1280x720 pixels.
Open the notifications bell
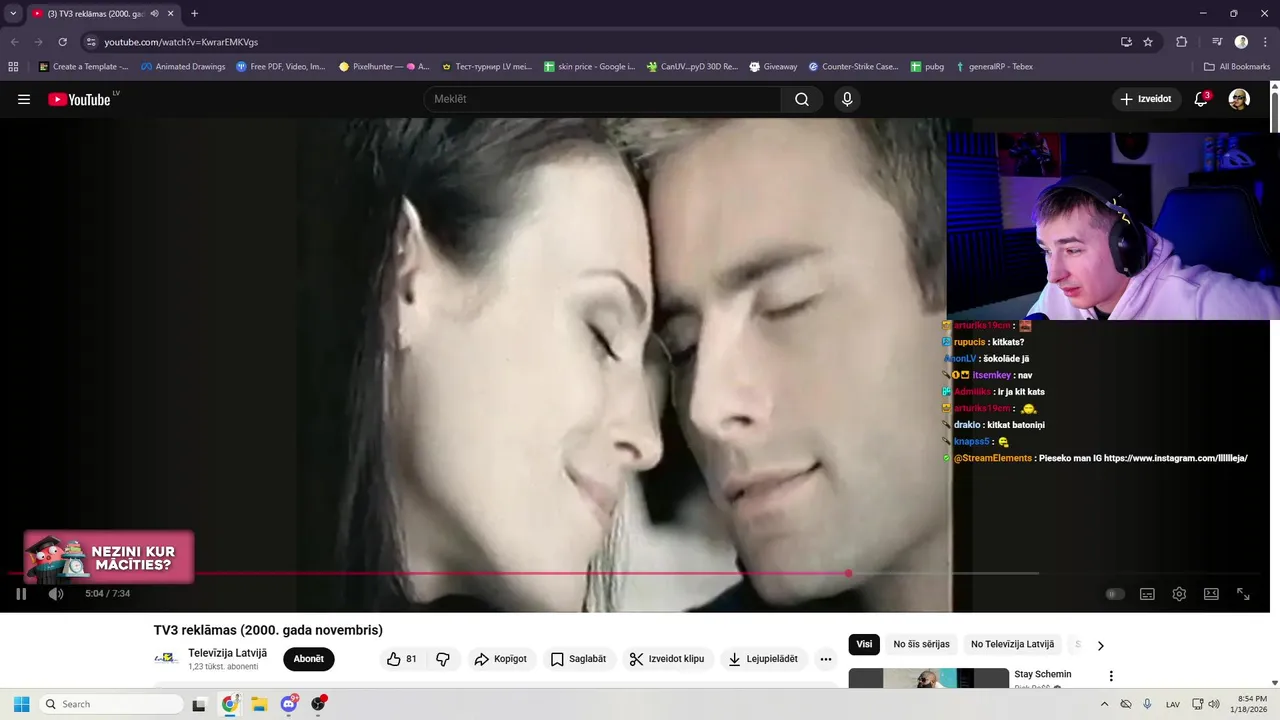[1201, 99]
